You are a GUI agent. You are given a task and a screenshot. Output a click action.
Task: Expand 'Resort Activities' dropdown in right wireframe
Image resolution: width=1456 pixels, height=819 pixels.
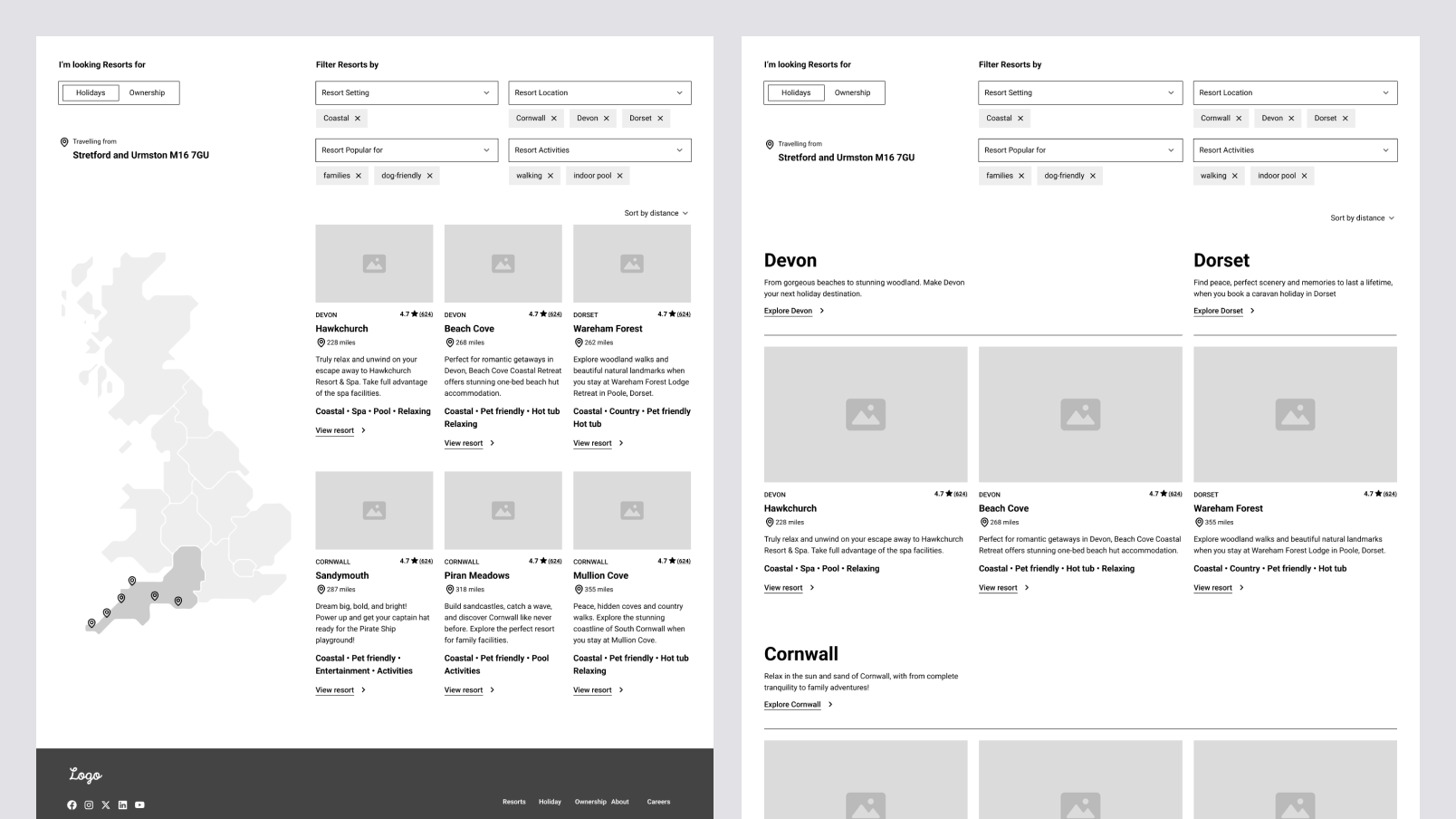tap(1294, 150)
